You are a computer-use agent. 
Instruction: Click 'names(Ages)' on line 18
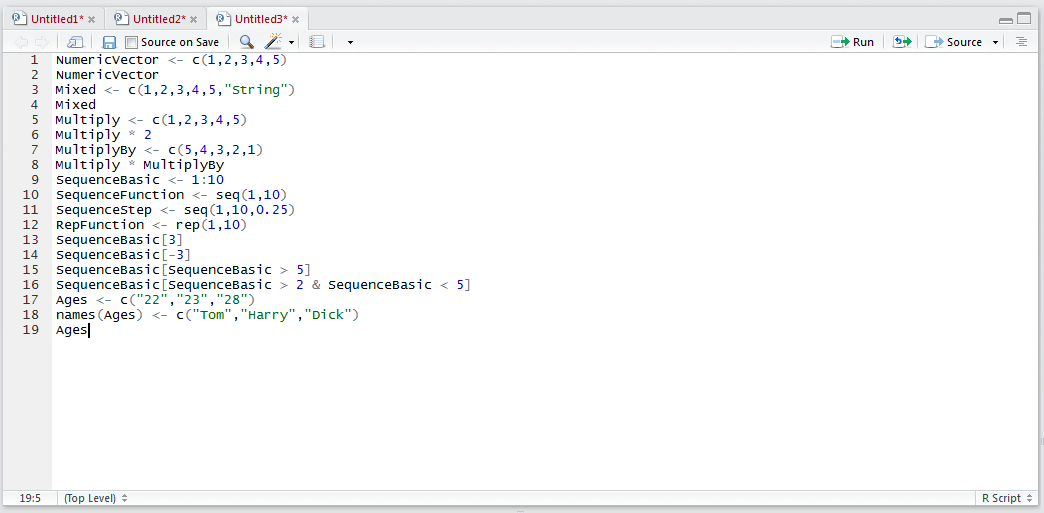[x=100, y=315]
